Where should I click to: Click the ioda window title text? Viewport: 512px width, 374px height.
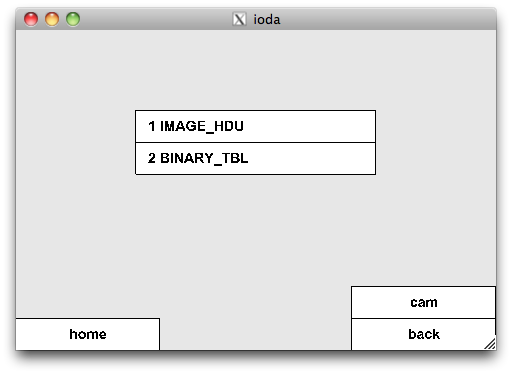(x=267, y=20)
